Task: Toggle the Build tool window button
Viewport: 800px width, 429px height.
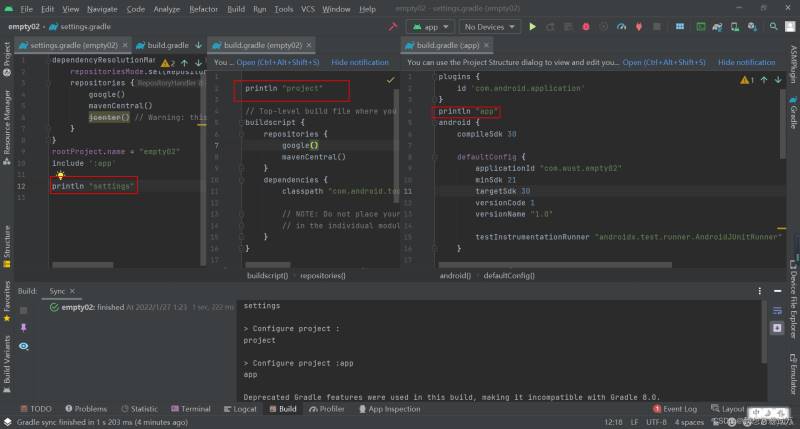Action: pyautogui.click(x=283, y=409)
